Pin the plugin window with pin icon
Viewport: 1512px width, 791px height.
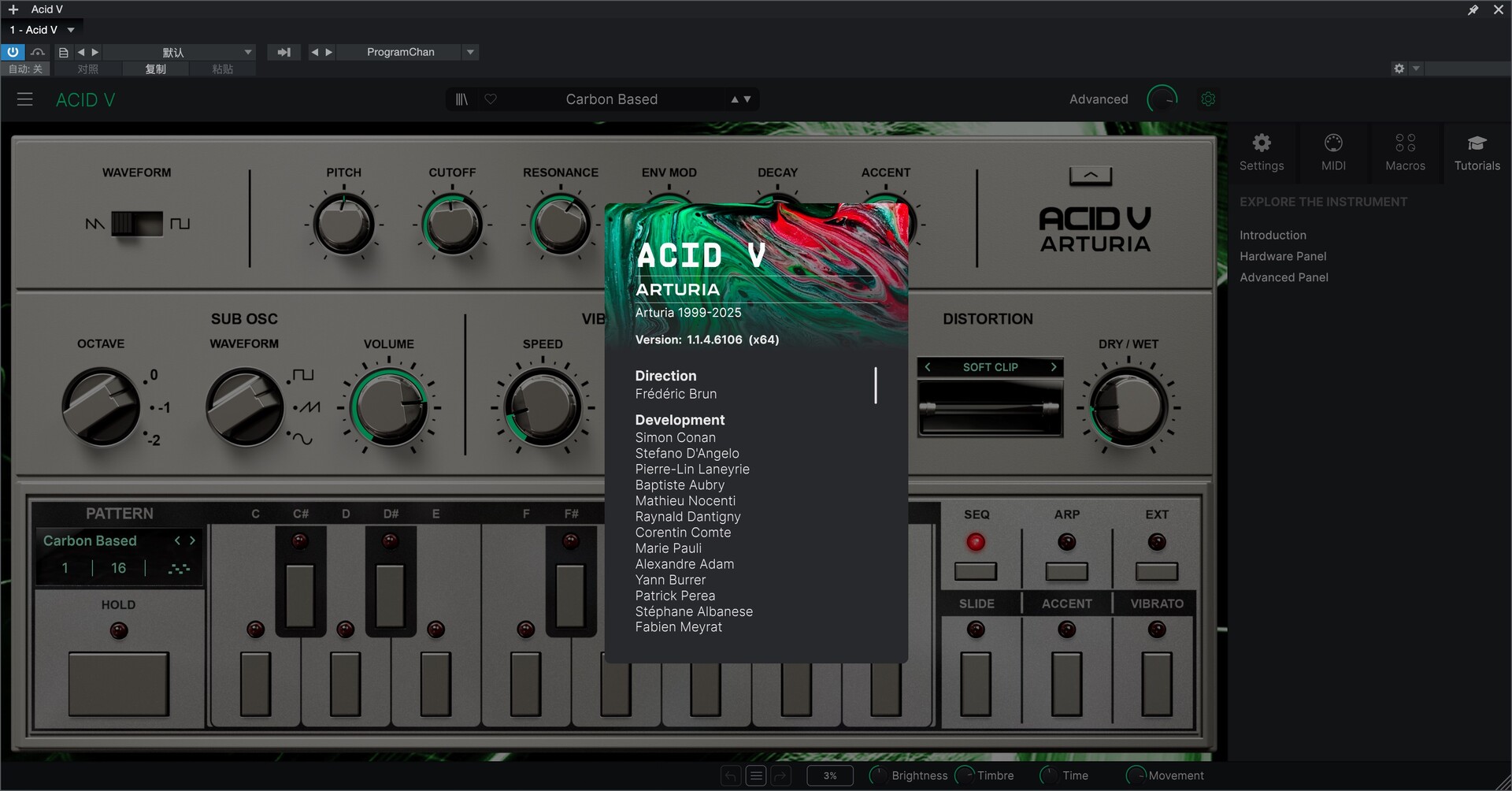coord(1473,9)
